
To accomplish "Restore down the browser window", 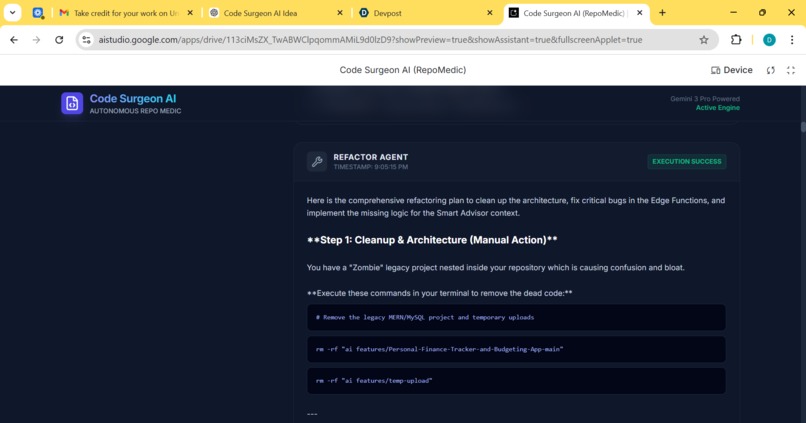I will (762, 13).
